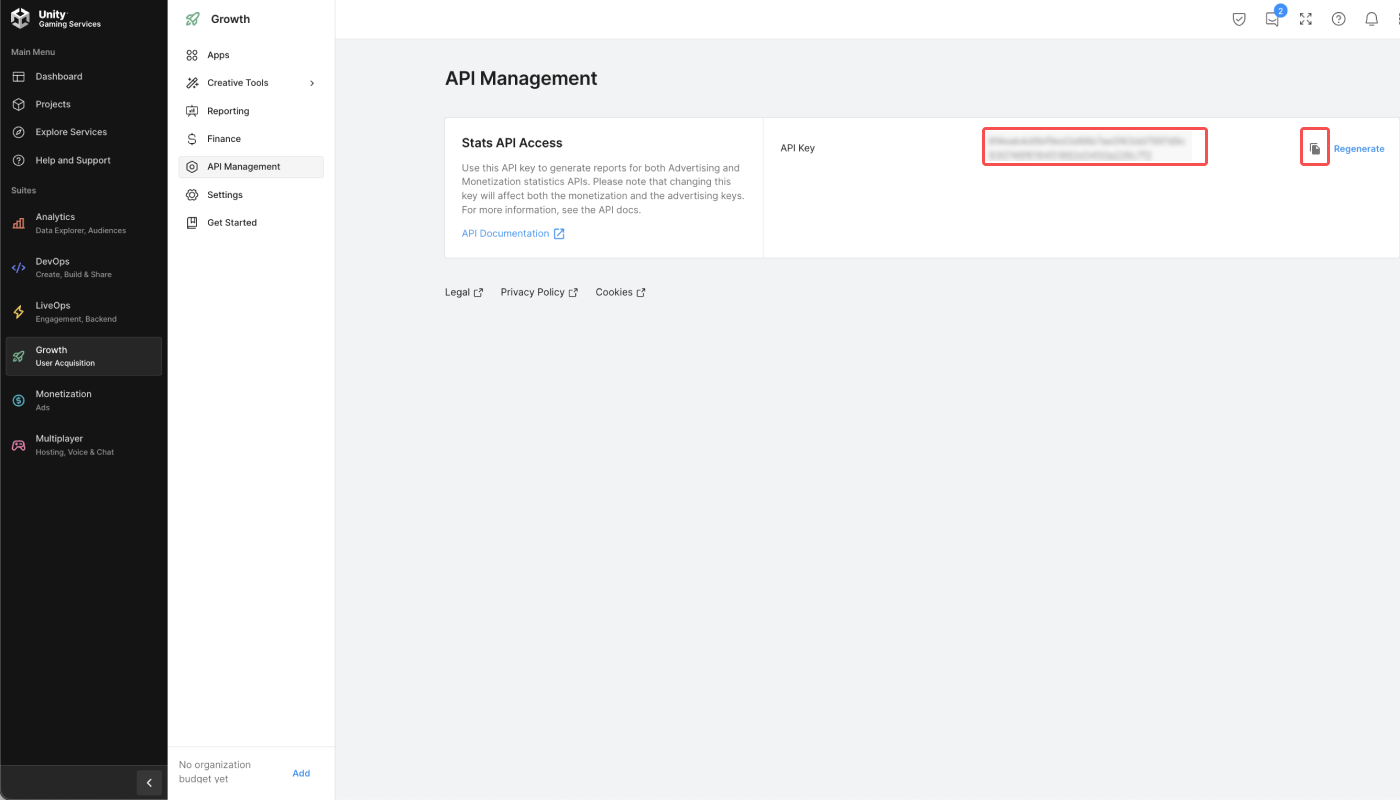Click the Finance dollar icon
1400x800 pixels.
click(191, 138)
